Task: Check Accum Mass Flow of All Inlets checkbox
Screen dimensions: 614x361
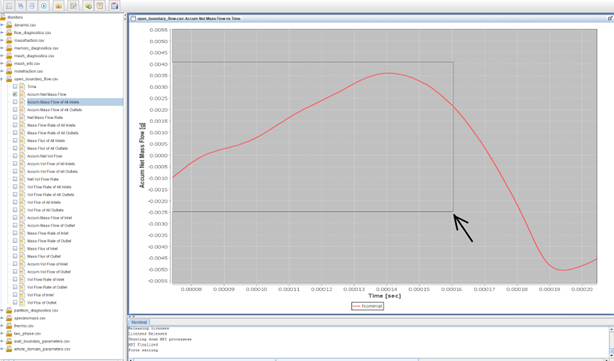Action: pyautogui.click(x=15, y=102)
